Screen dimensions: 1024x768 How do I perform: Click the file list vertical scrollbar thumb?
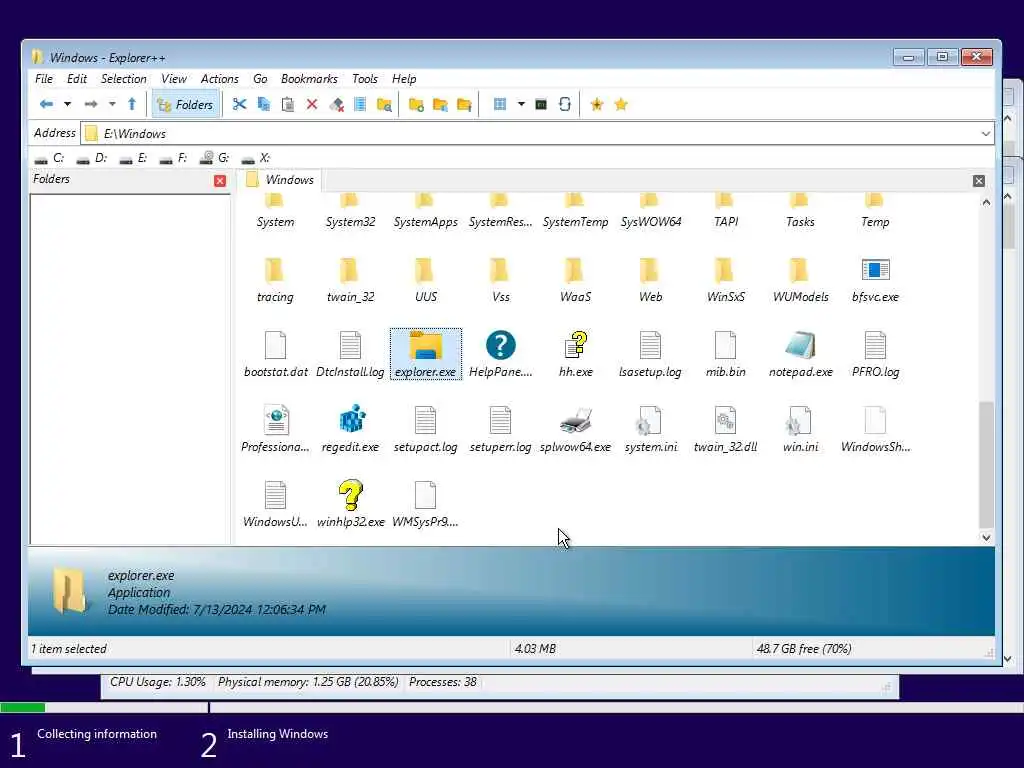986,464
